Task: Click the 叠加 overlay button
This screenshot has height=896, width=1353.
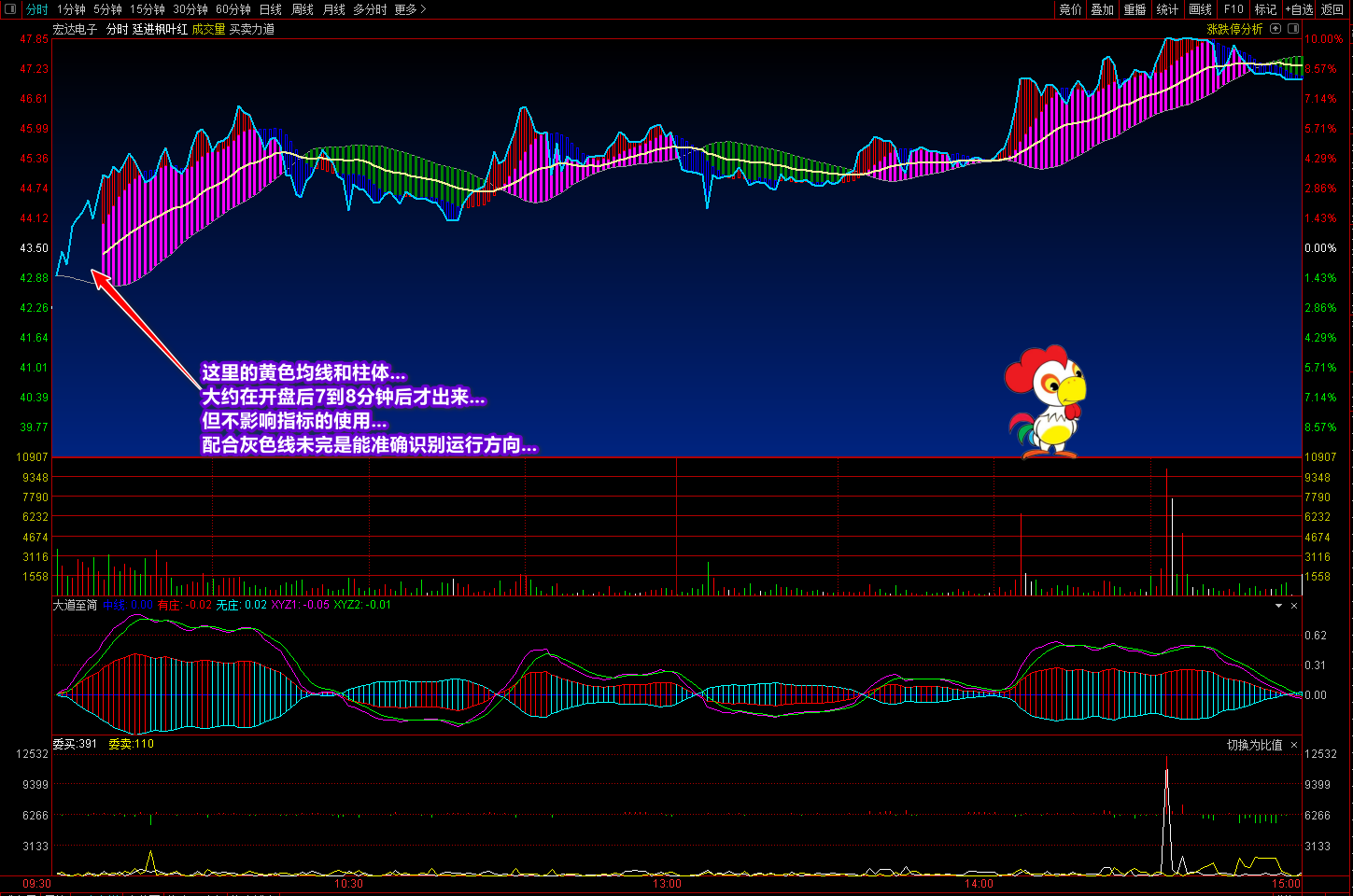Action: 1103,9
